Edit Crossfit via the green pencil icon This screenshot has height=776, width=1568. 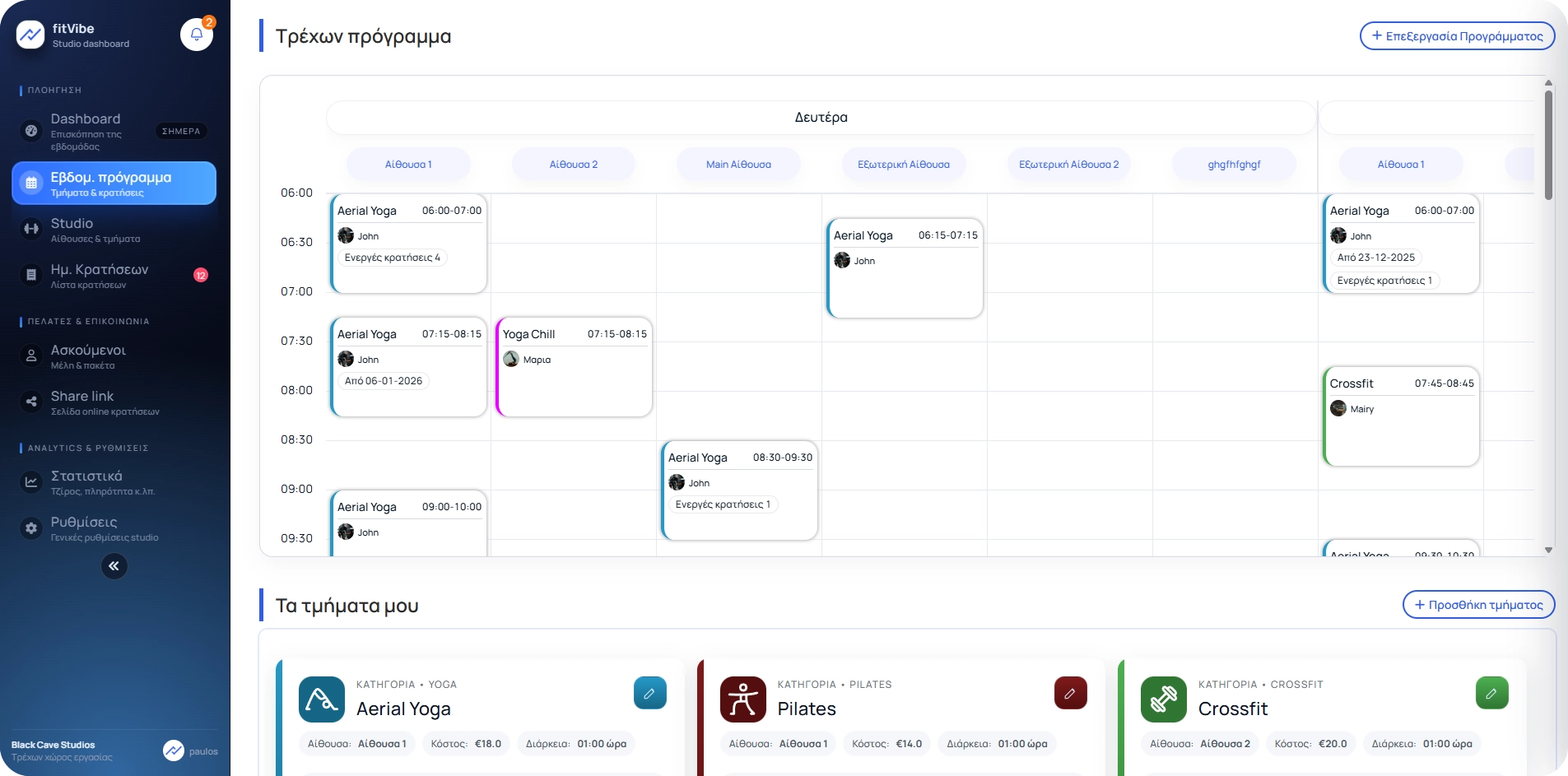[1492, 693]
